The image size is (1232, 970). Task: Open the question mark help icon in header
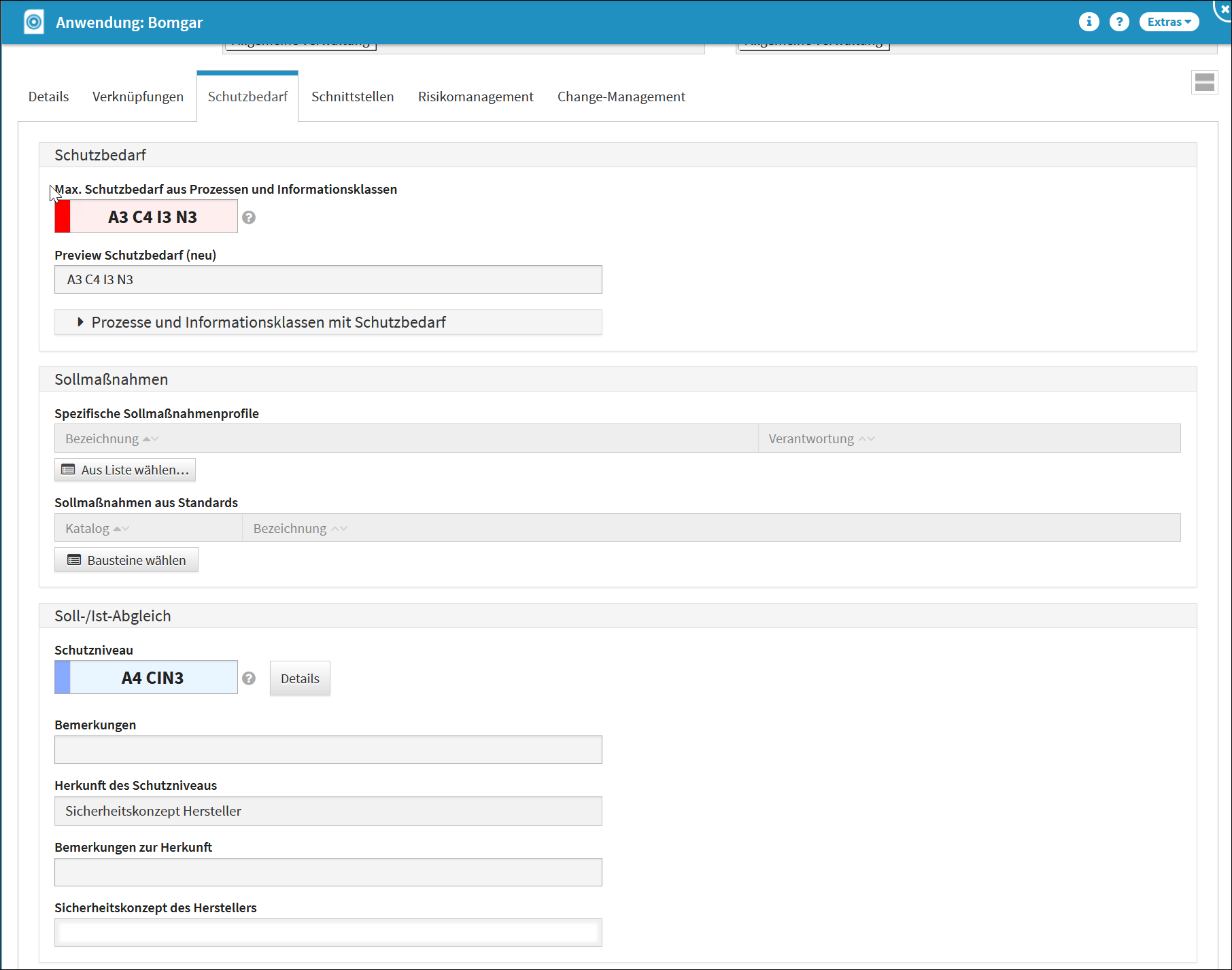tap(1118, 22)
